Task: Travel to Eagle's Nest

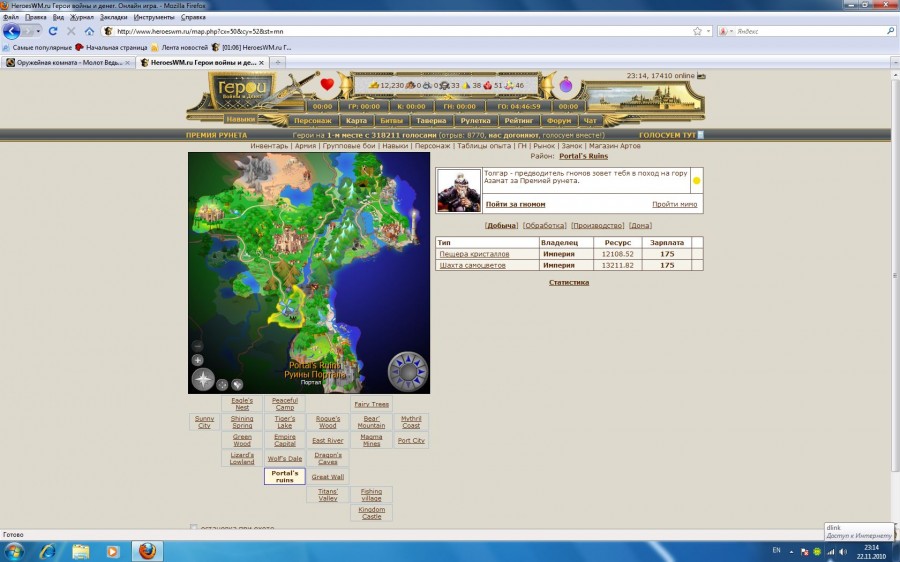Action: [x=242, y=404]
